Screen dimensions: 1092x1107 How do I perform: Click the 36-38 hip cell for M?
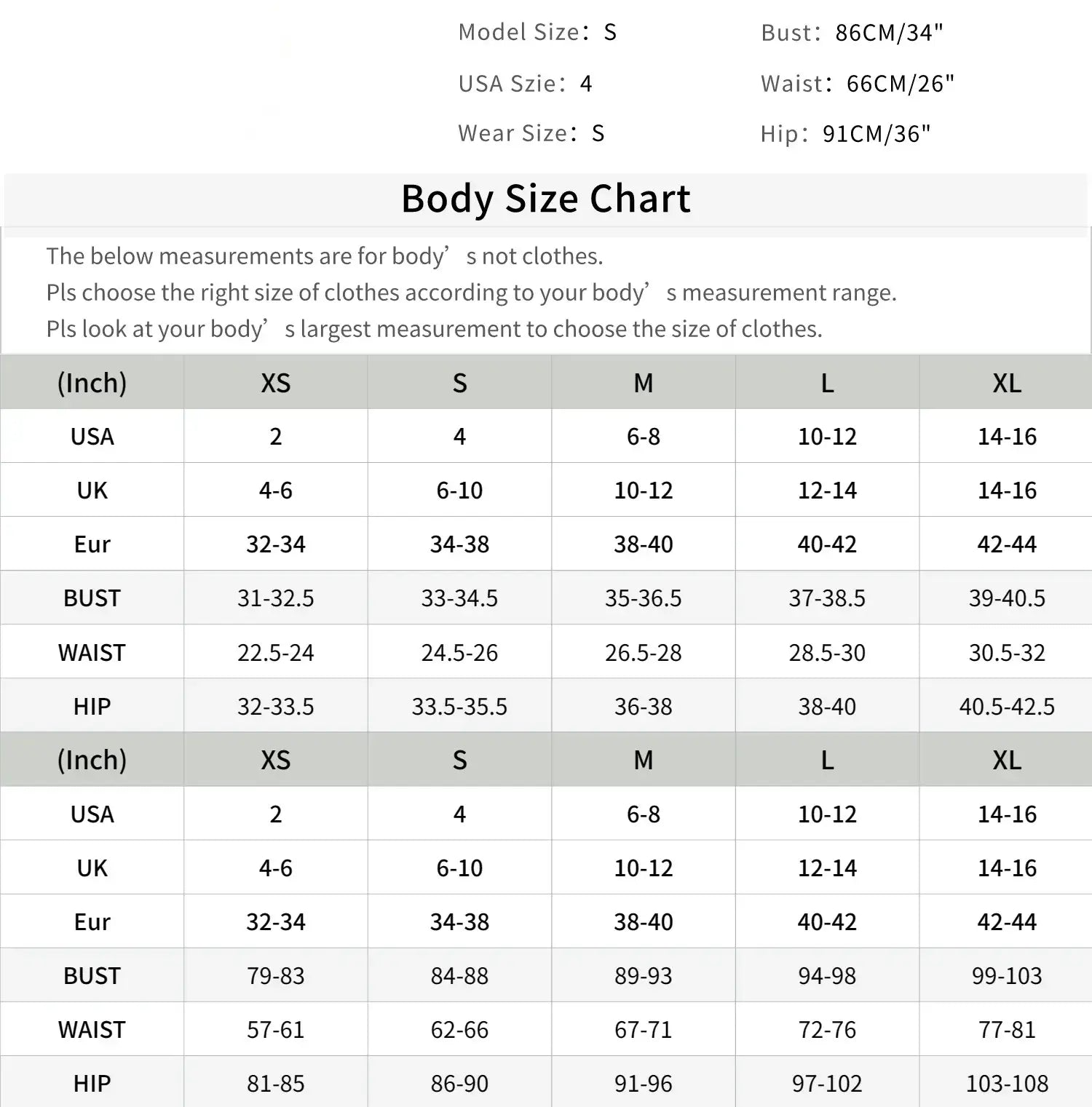click(644, 707)
